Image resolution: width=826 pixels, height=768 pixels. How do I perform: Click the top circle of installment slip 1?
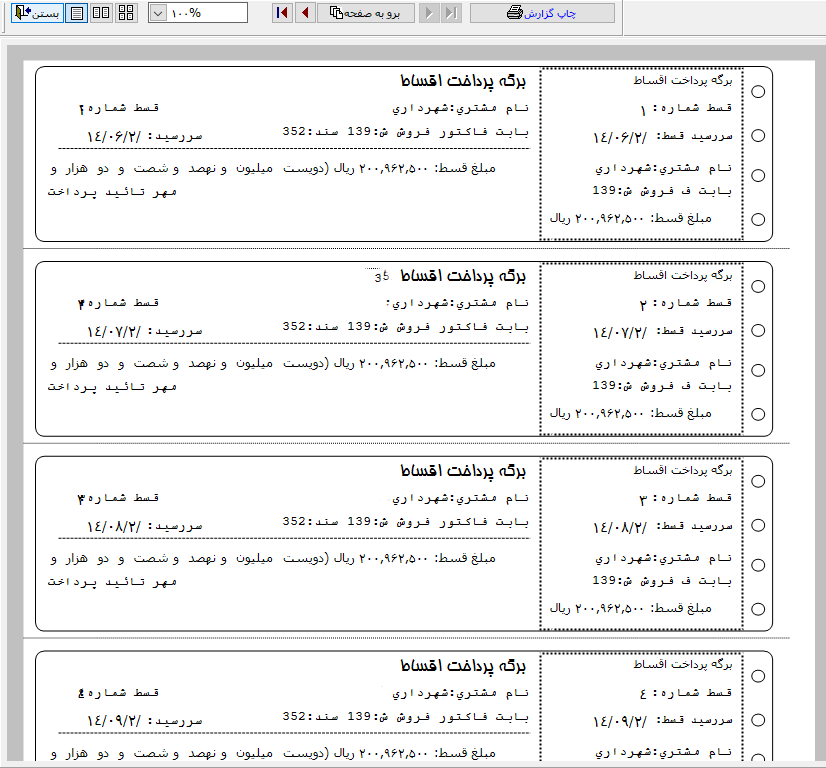758,92
